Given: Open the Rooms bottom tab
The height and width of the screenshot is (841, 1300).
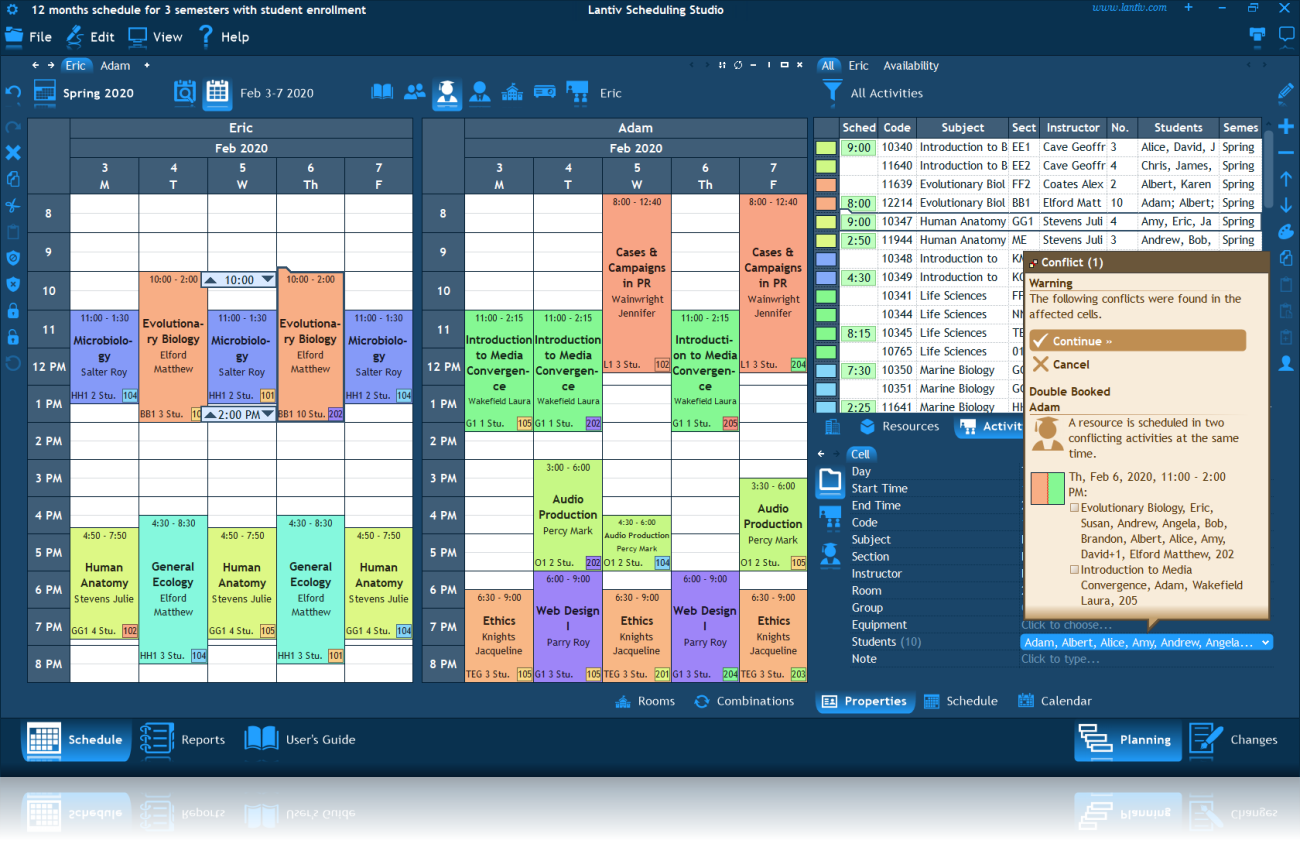Looking at the screenshot, I should coord(645,701).
